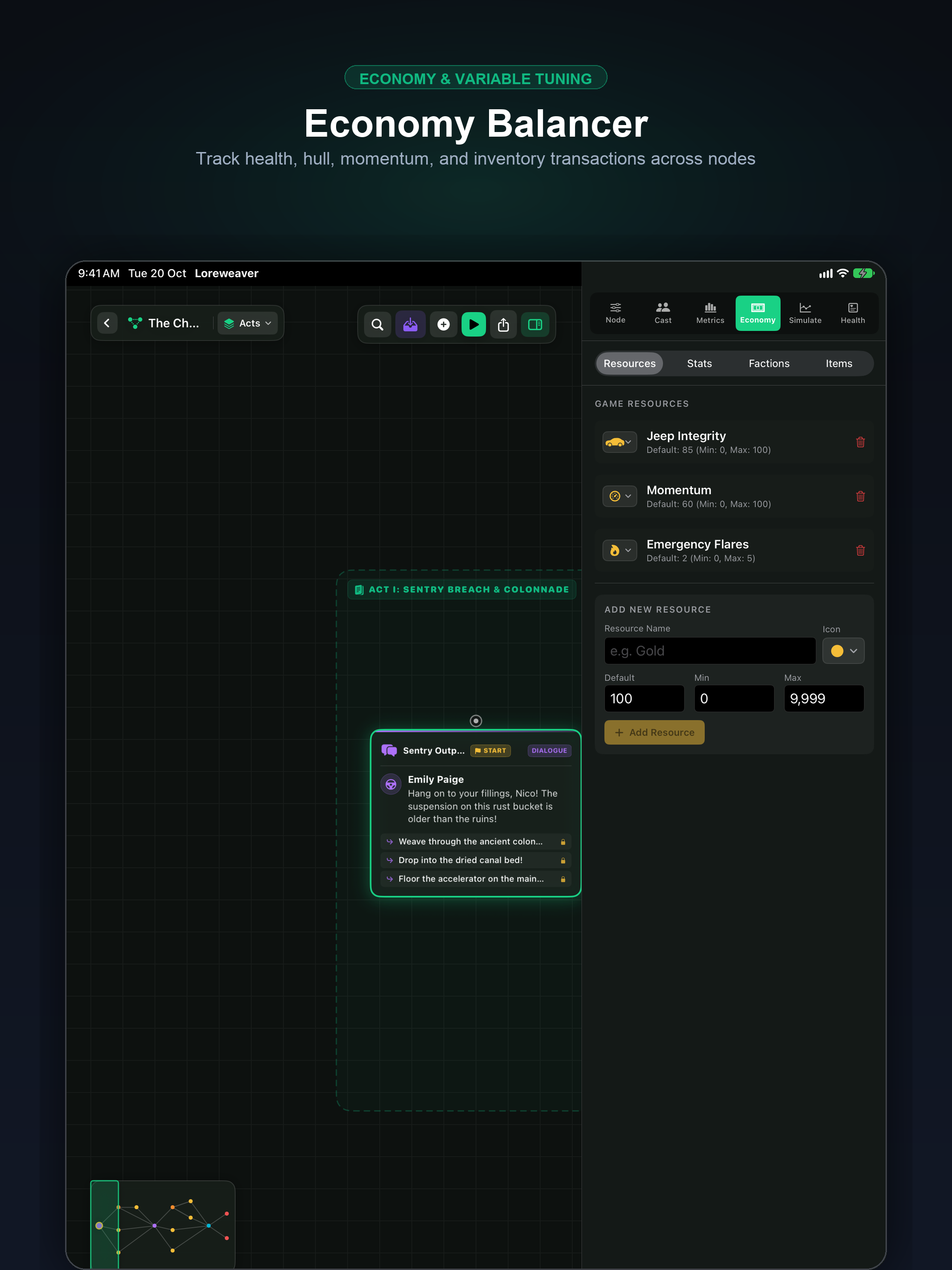952x1270 pixels.
Task: Open the Acts dropdown menu
Action: point(247,323)
